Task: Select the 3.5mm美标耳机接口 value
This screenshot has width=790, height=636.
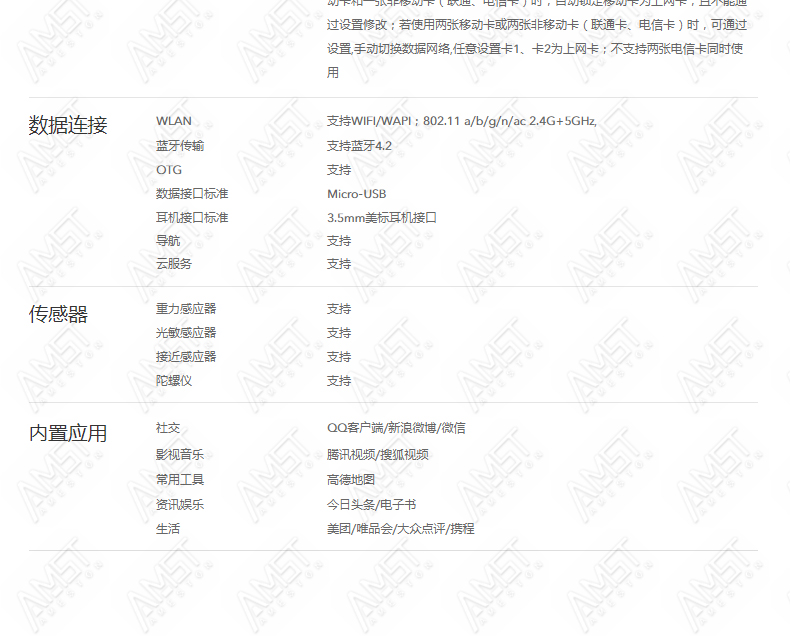Action: (382, 218)
